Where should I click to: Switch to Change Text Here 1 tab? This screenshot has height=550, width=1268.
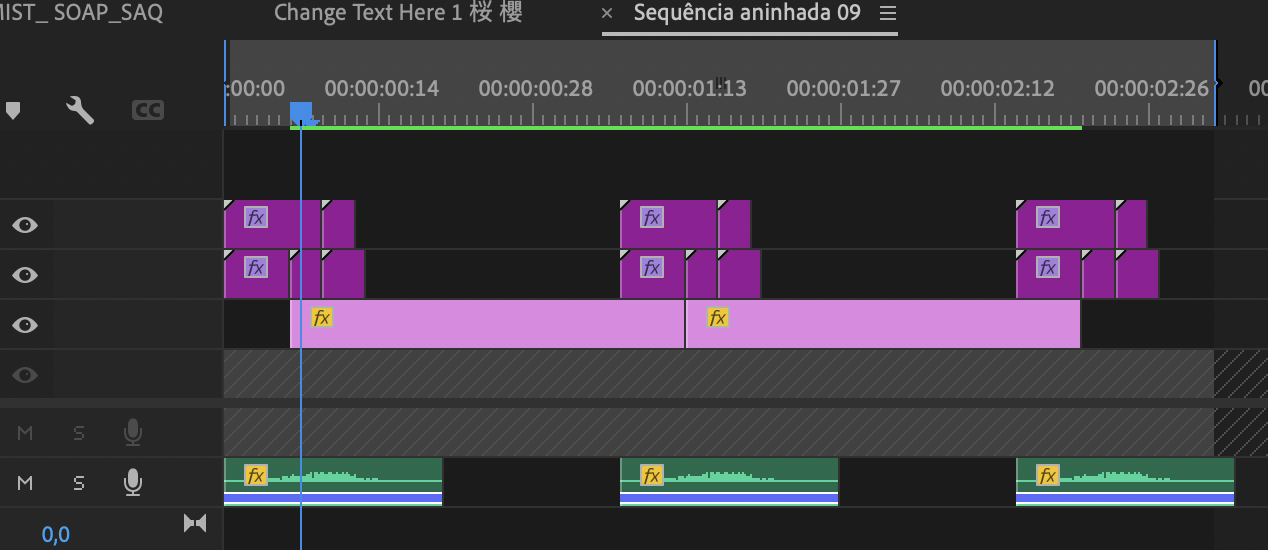click(397, 13)
